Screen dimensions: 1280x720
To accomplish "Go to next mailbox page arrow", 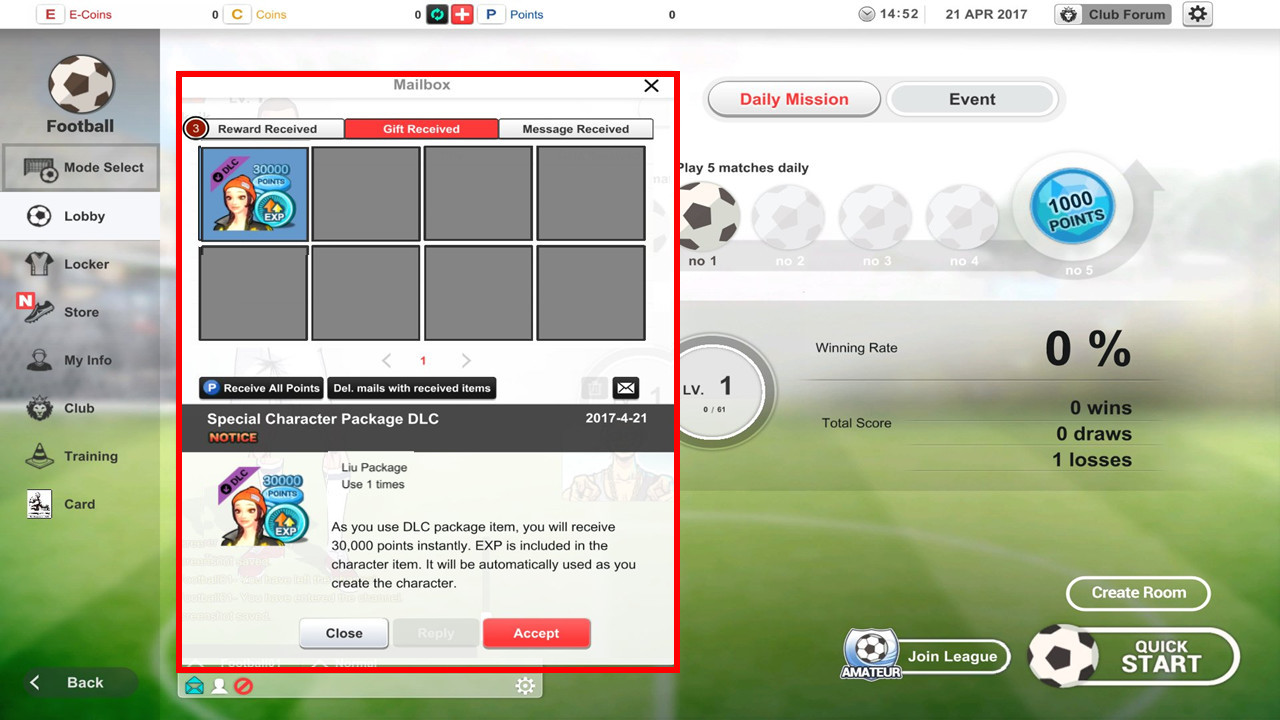I will (x=466, y=361).
